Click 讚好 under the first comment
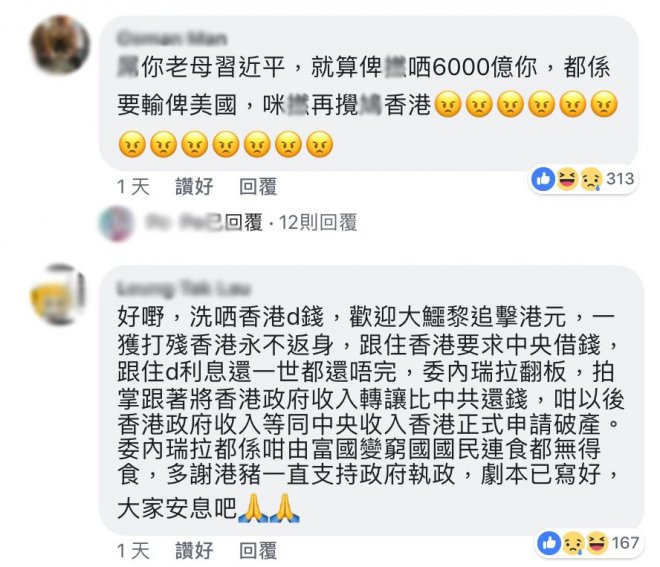This screenshot has width=660, height=567. pyautogui.click(x=194, y=186)
